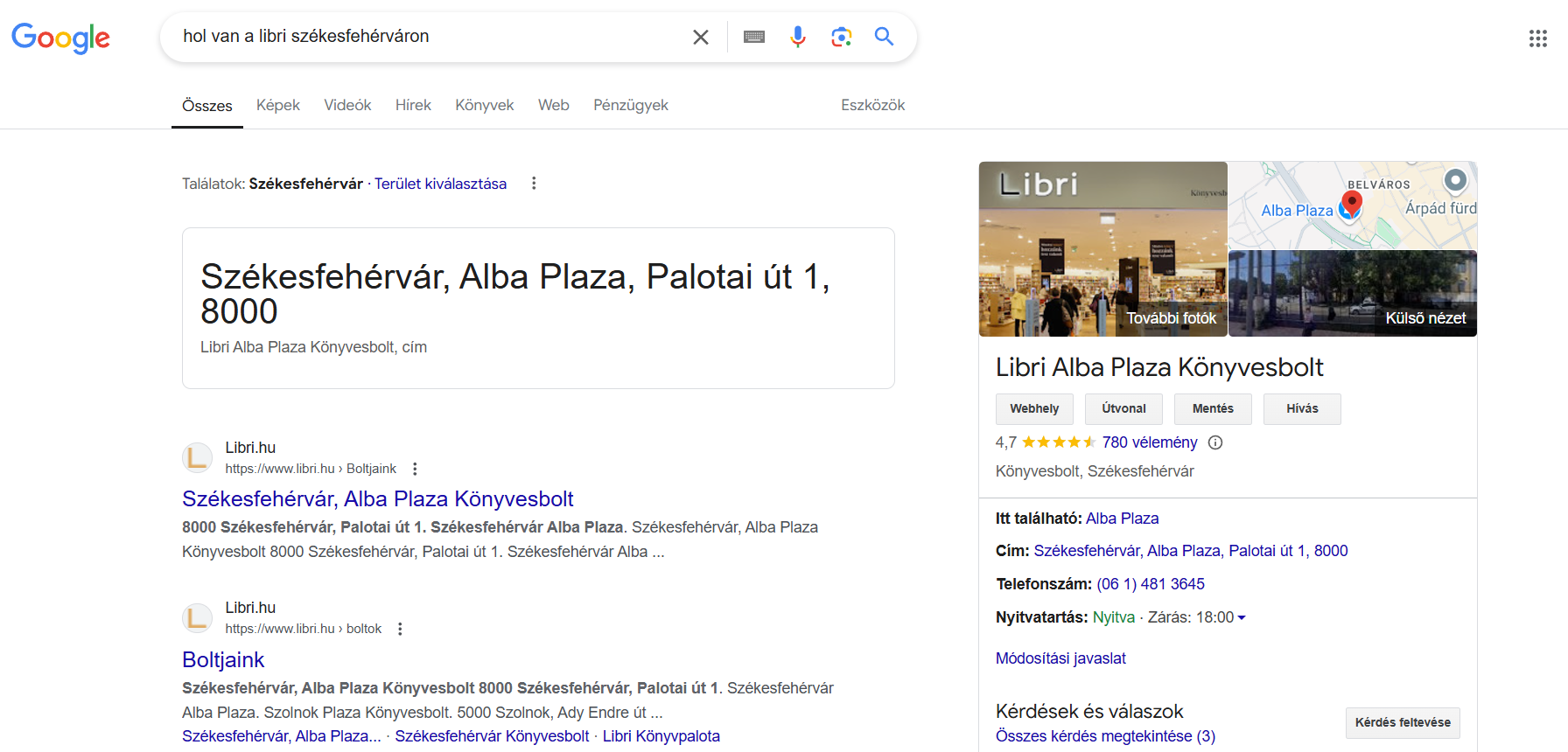The height and width of the screenshot is (752, 1568).
Task: Switch to the Videók tab
Action: tap(347, 105)
